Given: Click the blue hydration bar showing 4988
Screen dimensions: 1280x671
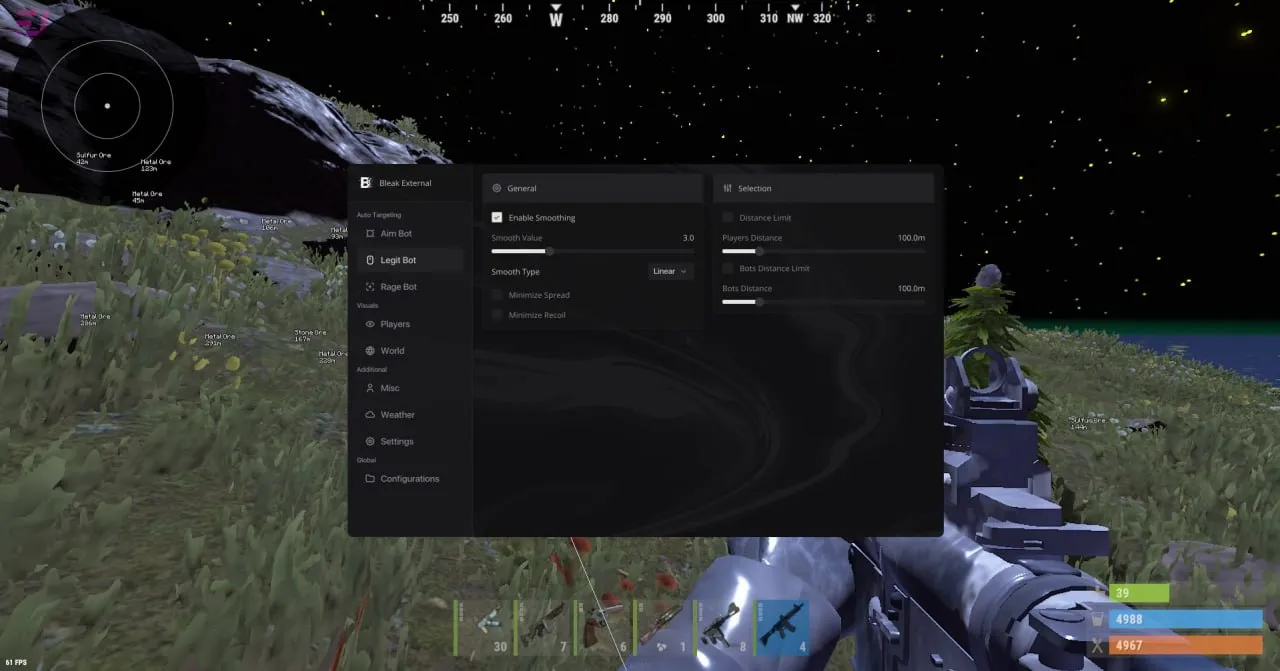Looking at the screenshot, I should (x=1186, y=619).
